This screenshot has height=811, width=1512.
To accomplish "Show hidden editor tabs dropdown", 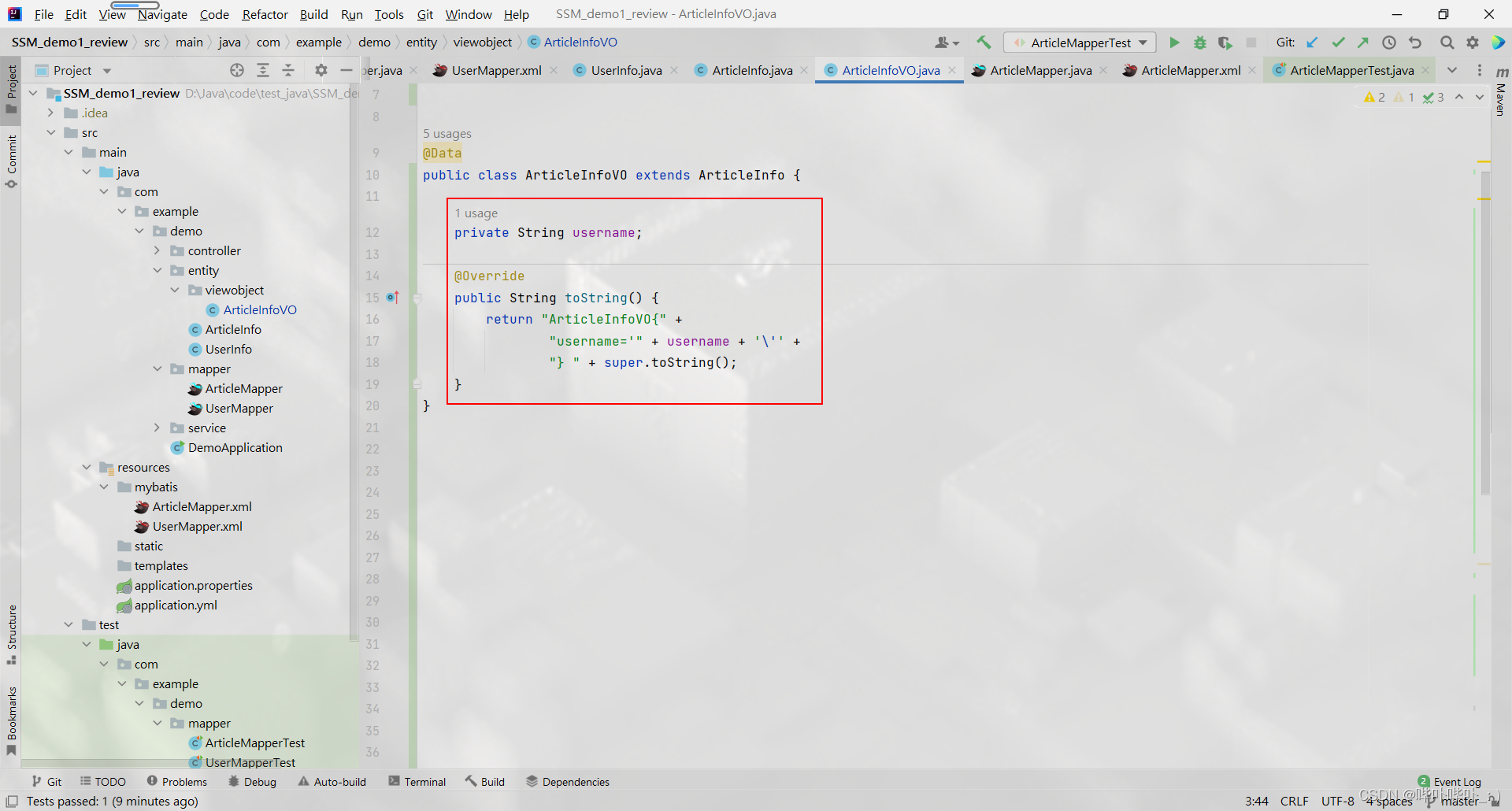I will pyautogui.click(x=1451, y=70).
